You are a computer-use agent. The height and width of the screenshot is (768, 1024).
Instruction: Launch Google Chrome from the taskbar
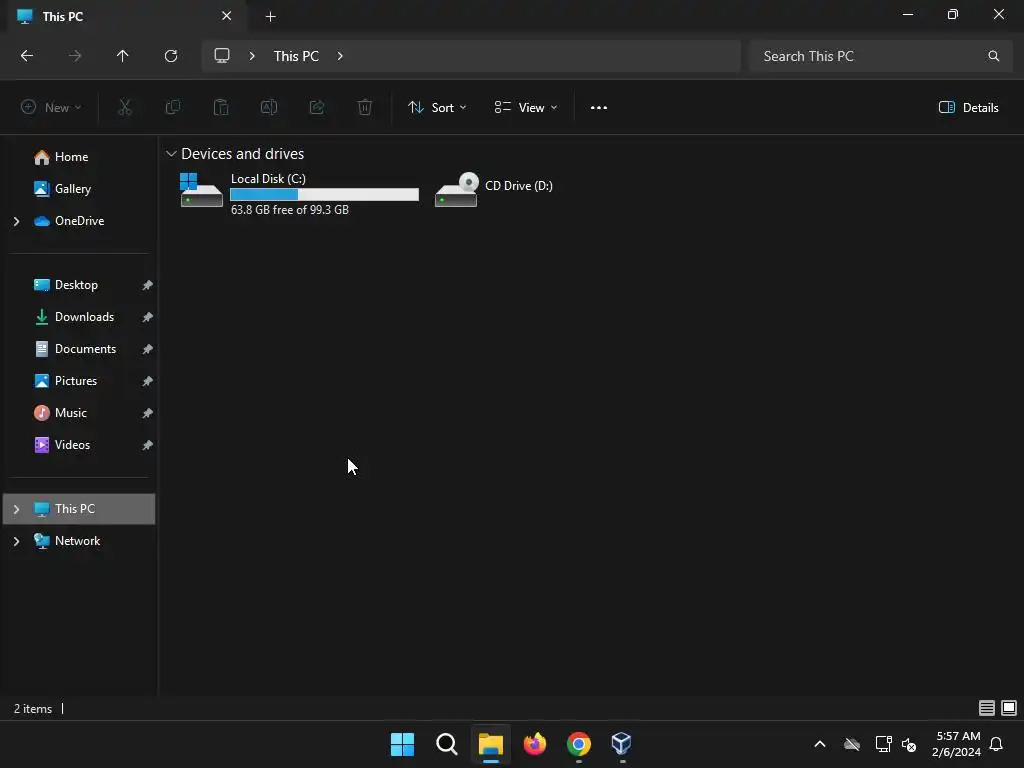pos(579,744)
